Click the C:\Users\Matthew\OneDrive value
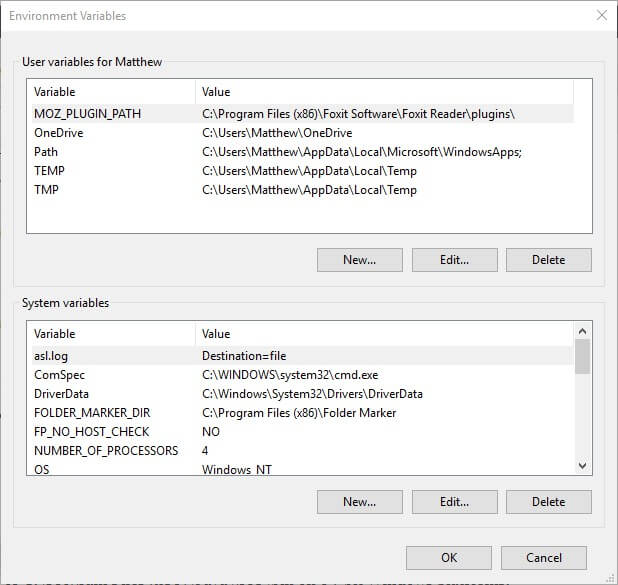 277,133
